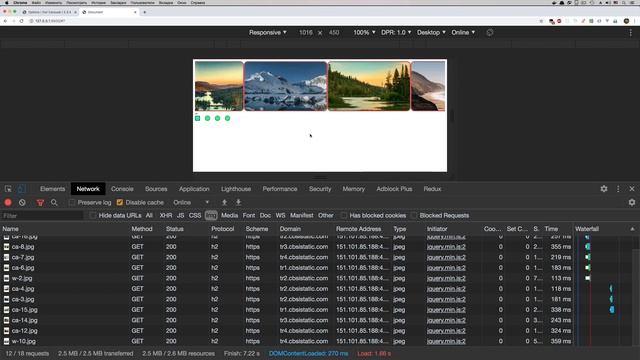Open DevTools more options kebab menu
The height and width of the screenshot is (360, 640).
point(618,189)
